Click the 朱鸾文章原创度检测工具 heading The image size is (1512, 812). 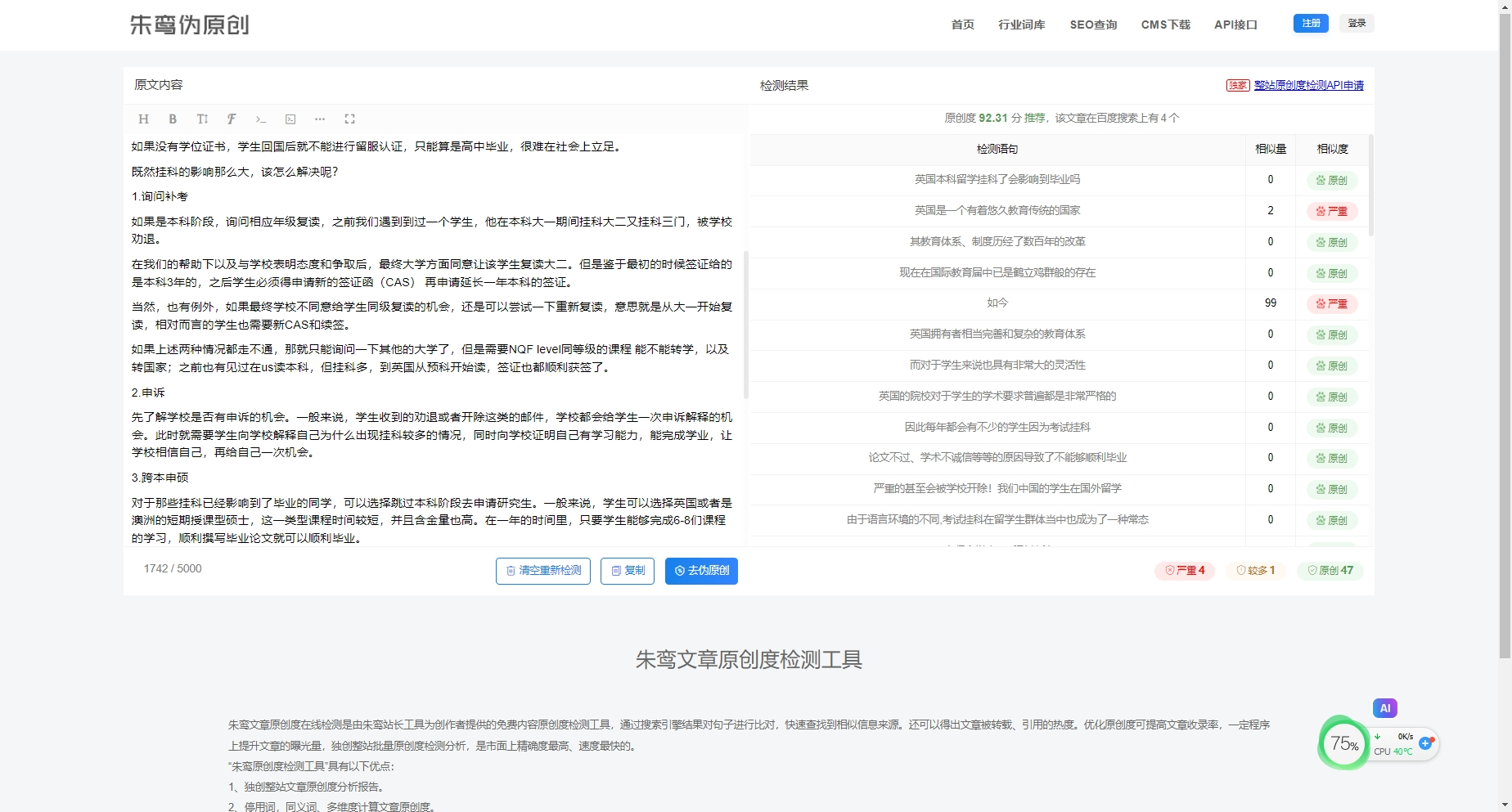coord(749,660)
